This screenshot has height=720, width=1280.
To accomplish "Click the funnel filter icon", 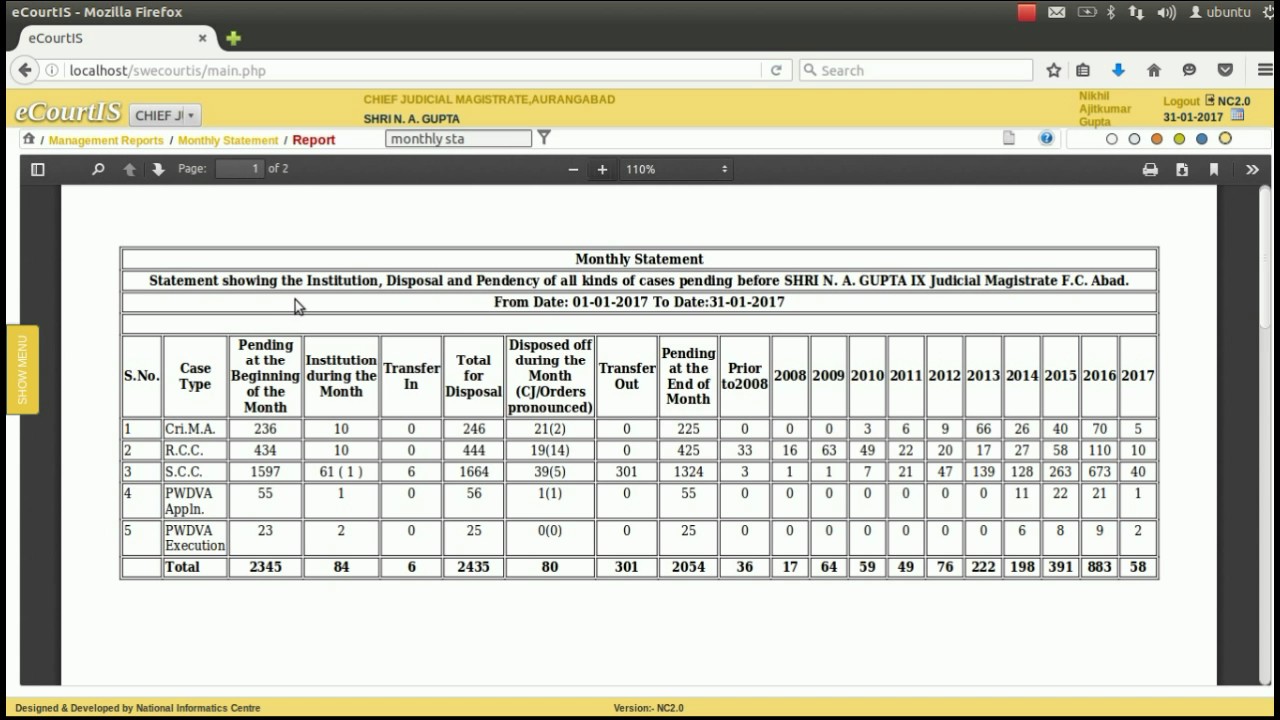I will [x=544, y=138].
